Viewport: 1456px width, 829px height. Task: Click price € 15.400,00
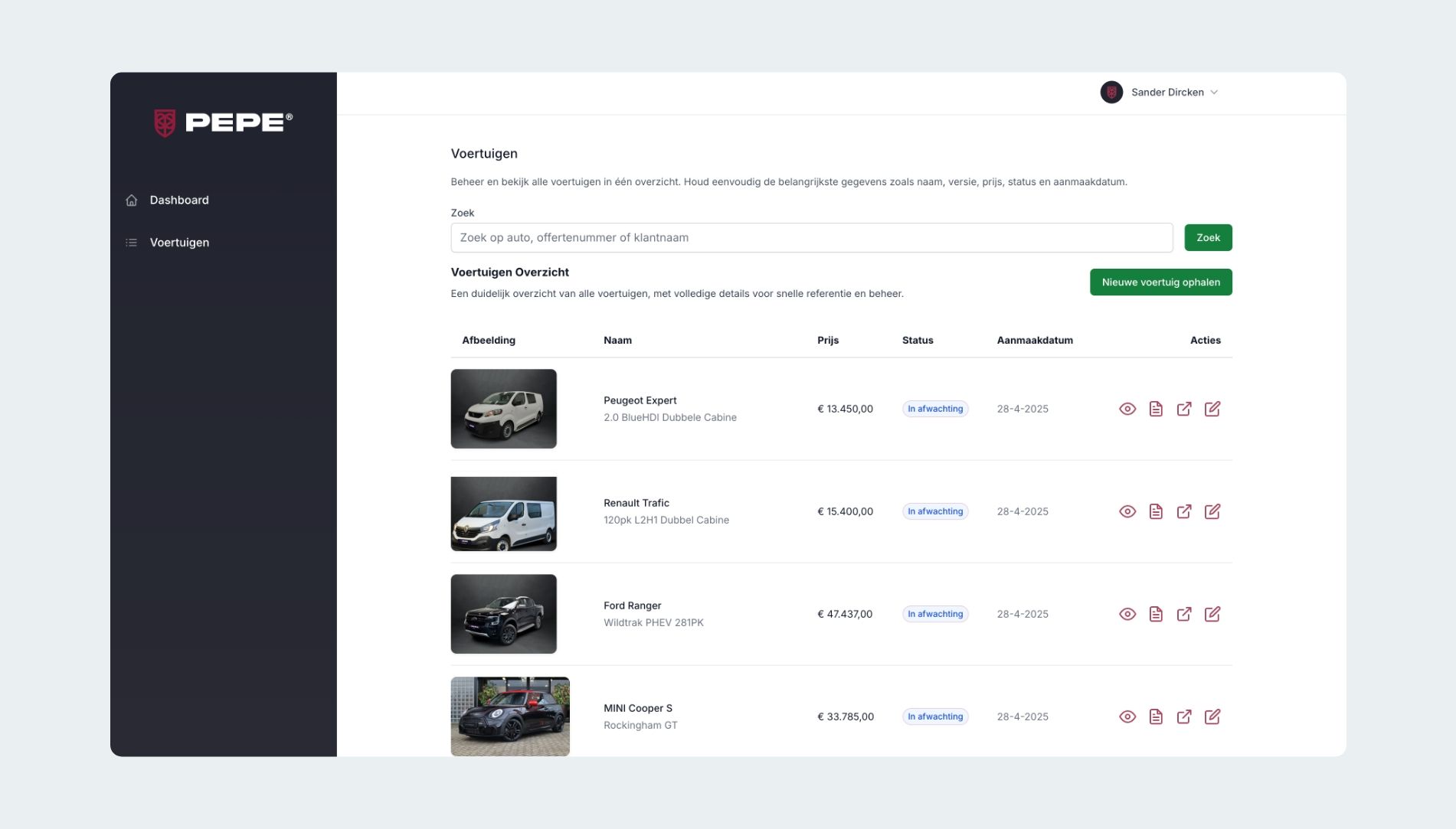[x=845, y=511]
